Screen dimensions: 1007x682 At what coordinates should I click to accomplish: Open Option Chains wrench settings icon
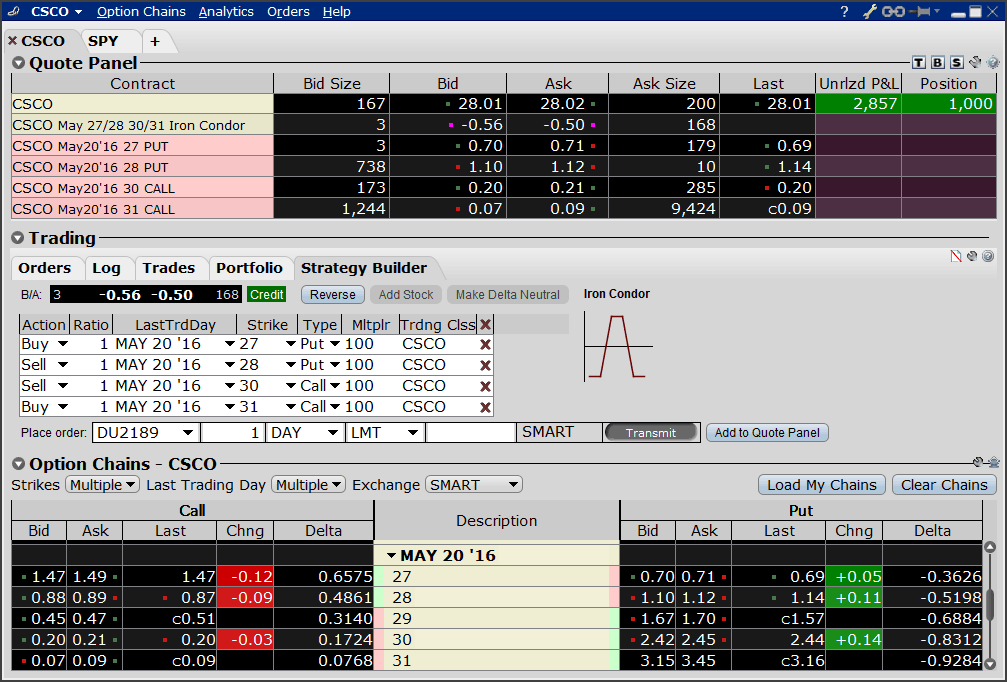pyautogui.click(x=978, y=462)
